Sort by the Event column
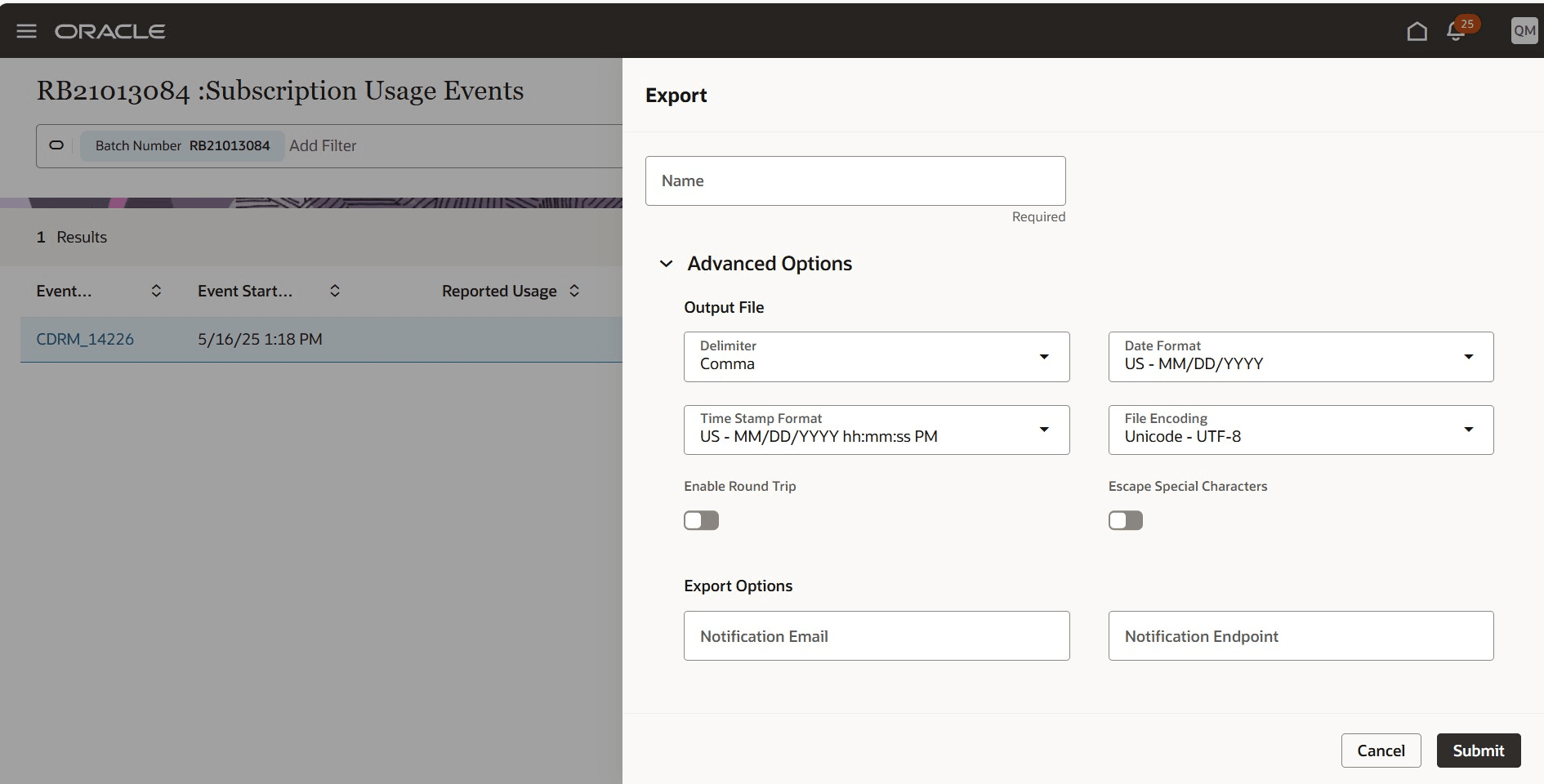Screen dimensions: 1544x784 click(155, 291)
